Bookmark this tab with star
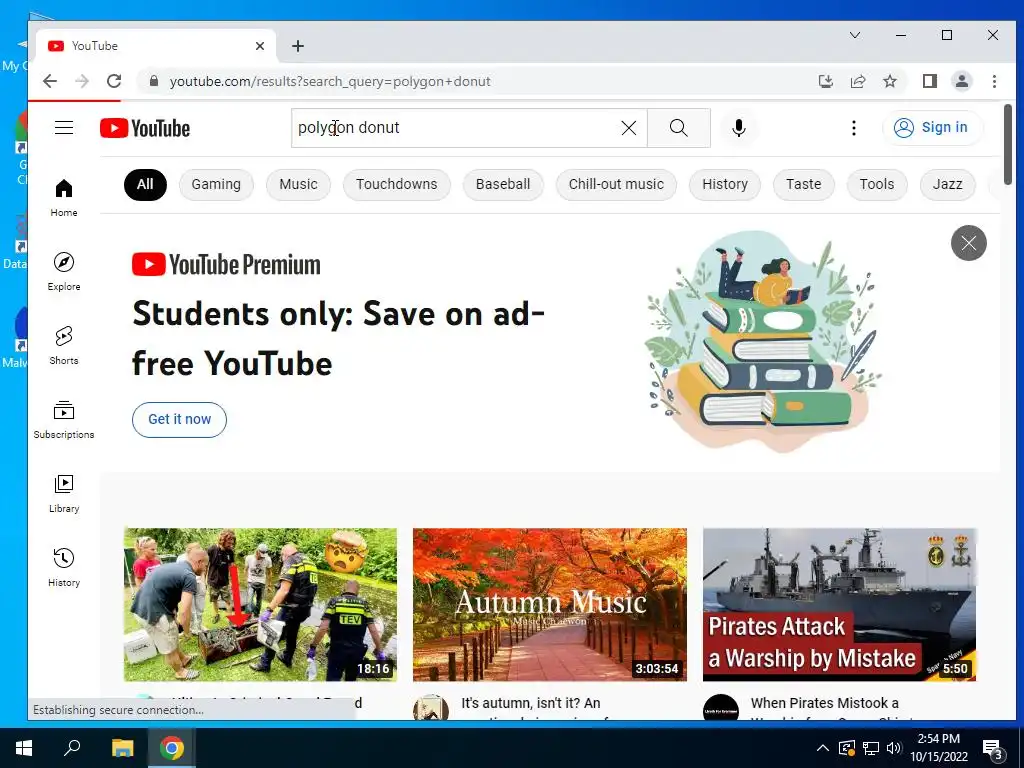The height and width of the screenshot is (768, 1024). (x=889, y=81)
